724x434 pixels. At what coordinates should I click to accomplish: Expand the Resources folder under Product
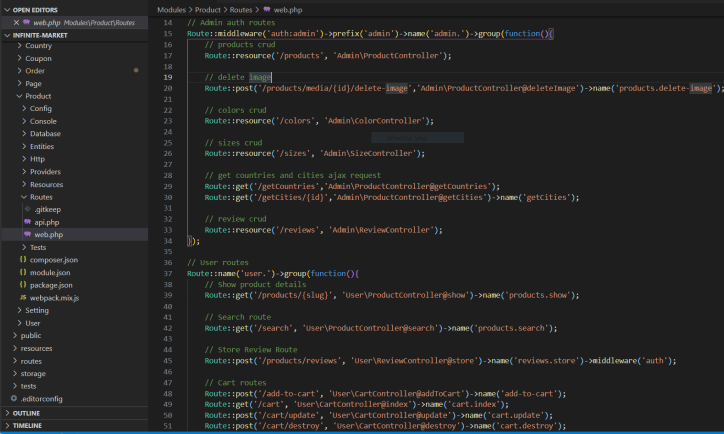(x=24, y=184)
